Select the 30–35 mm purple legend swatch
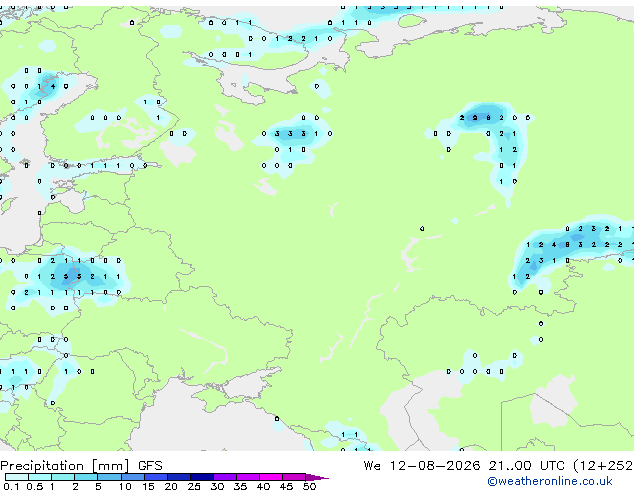 pyautogui.click(x=225, y=477)
